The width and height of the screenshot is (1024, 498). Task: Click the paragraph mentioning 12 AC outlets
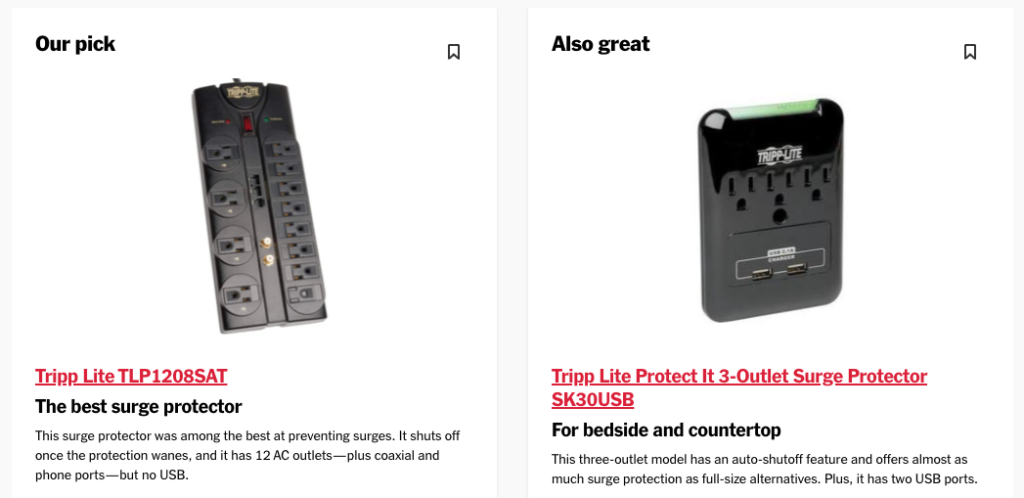coord(248,455)
